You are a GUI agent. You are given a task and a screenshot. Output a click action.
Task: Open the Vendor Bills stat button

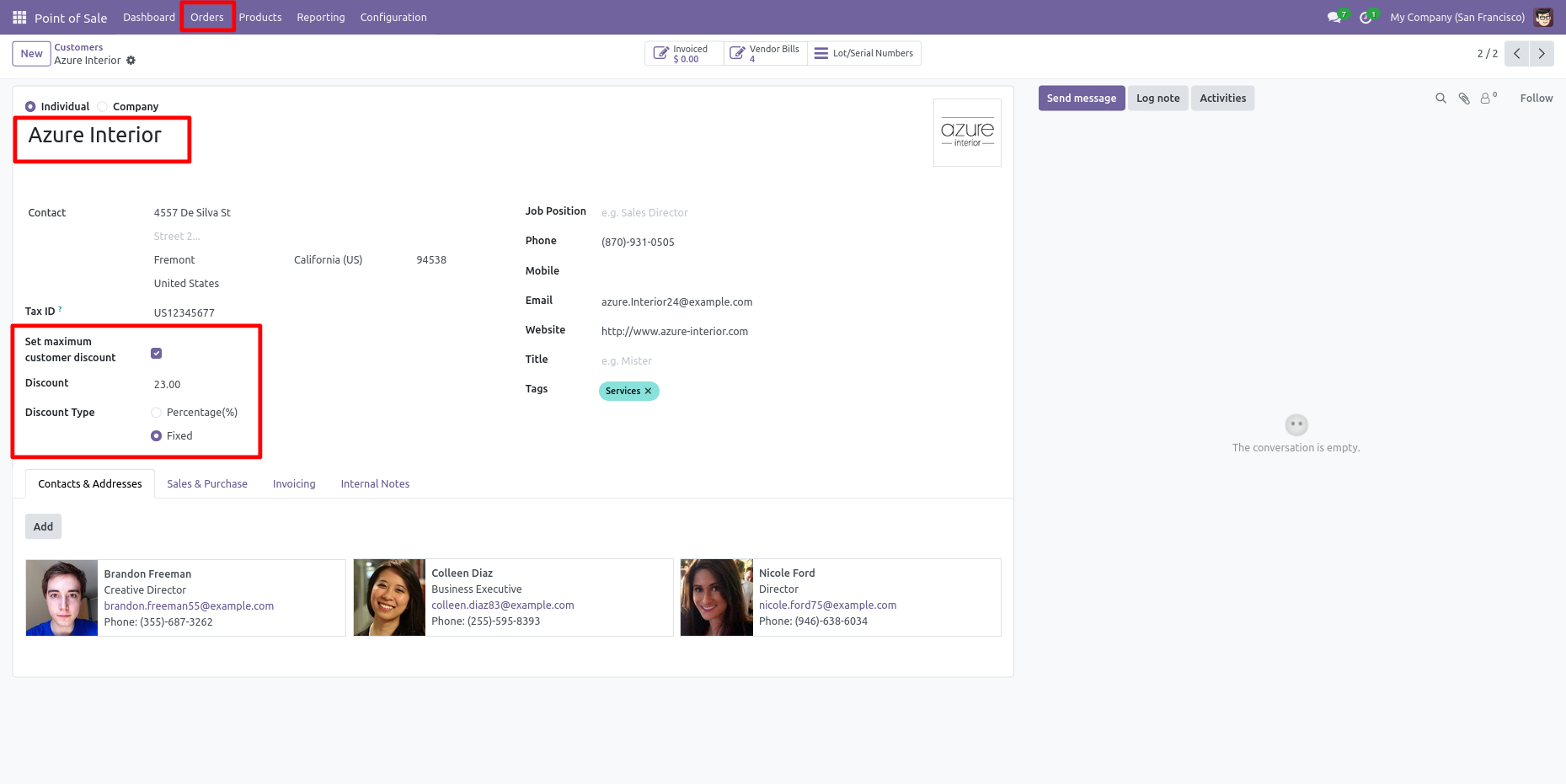tap(765, 53)
